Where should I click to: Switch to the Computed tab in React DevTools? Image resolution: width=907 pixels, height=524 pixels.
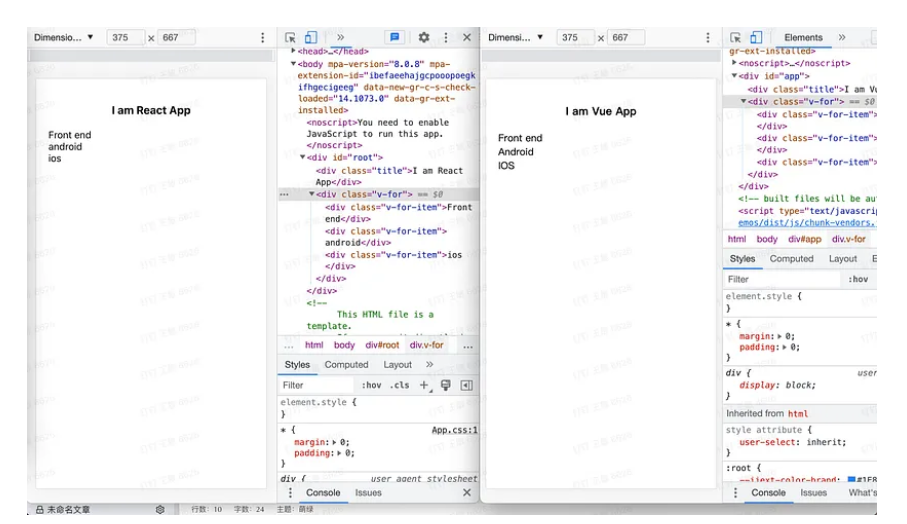coord(346,365)
